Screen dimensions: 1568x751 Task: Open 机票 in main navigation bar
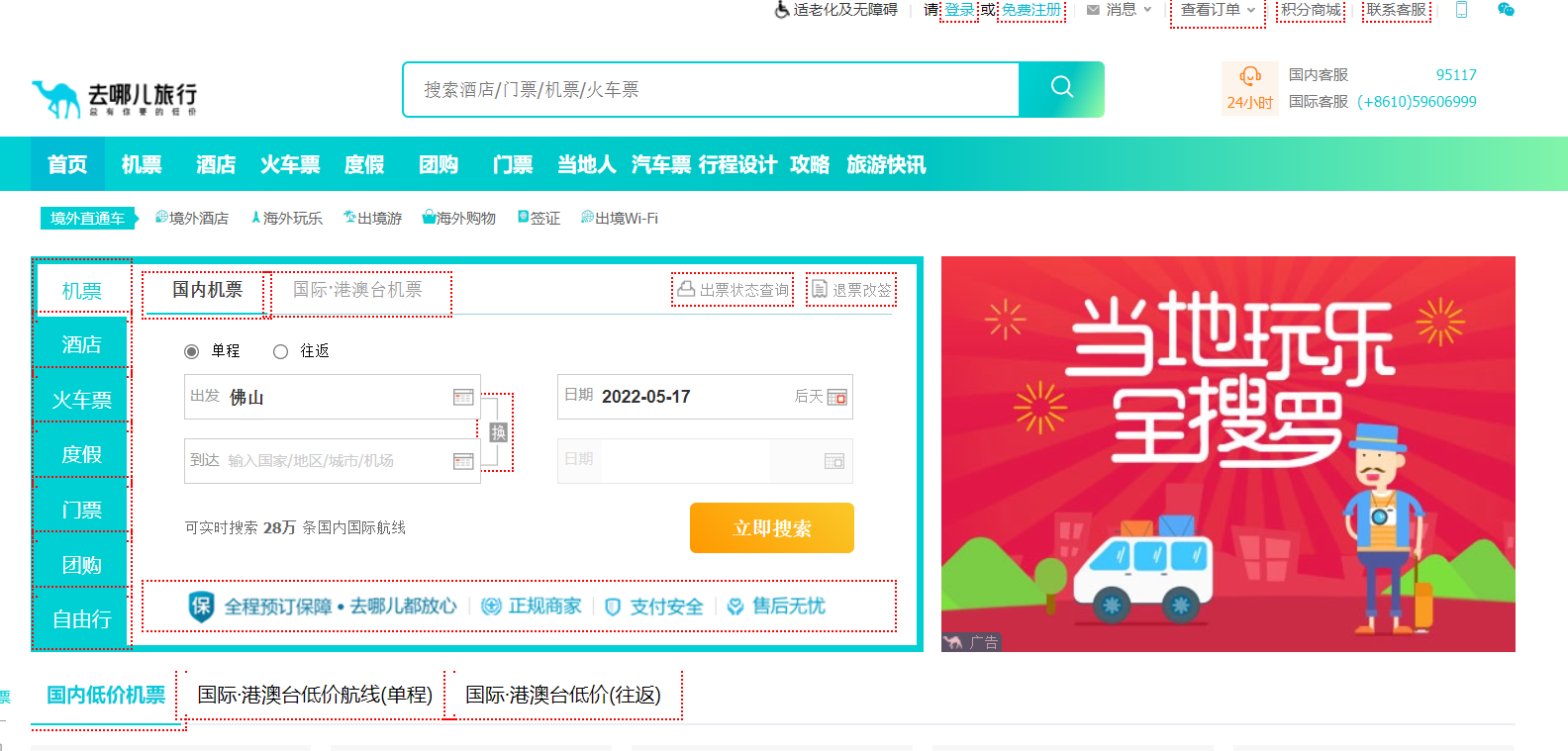[142, 164]
